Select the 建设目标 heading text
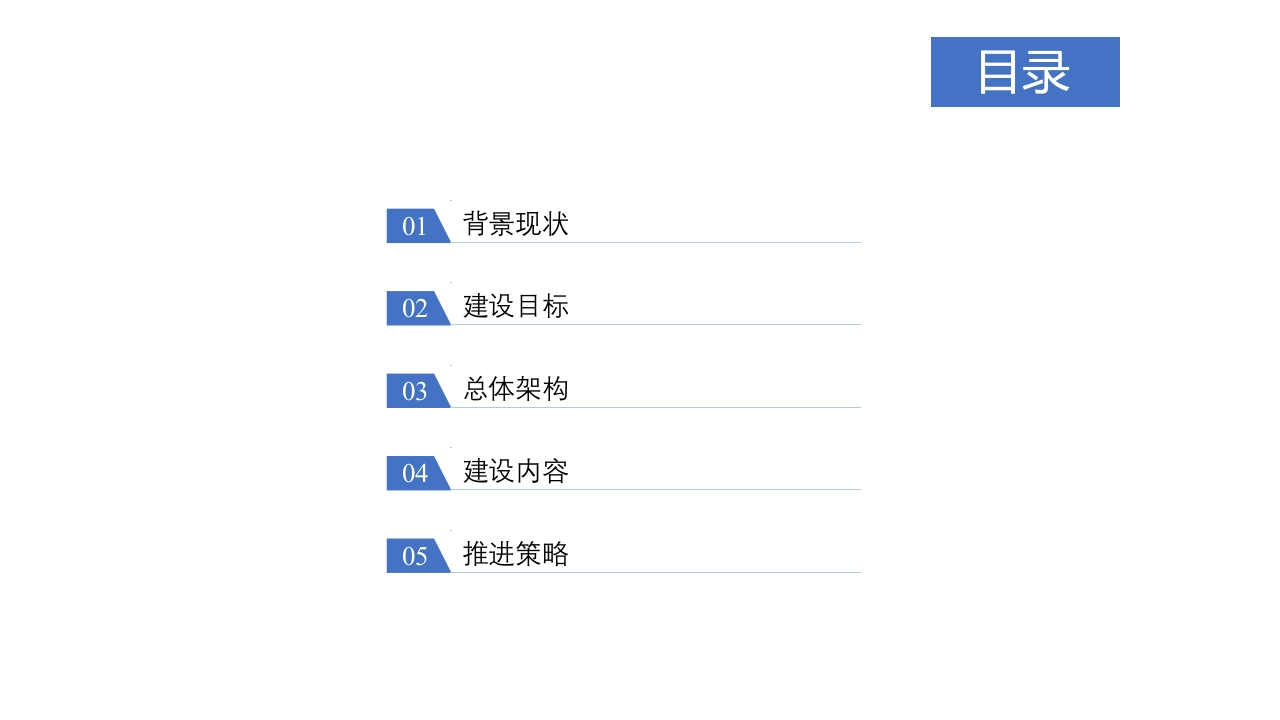Image resolution: width=1280 pixels, height=720 pixels. tap(516, 306)
